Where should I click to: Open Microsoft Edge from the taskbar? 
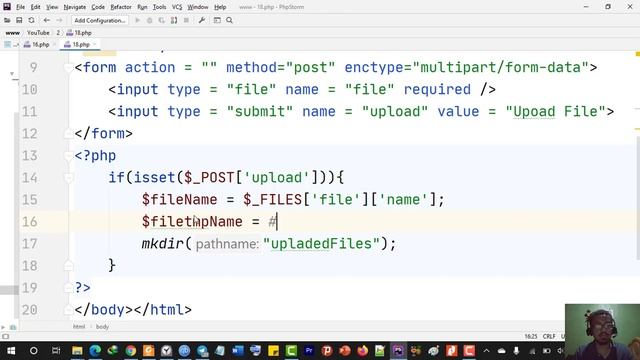95,350
